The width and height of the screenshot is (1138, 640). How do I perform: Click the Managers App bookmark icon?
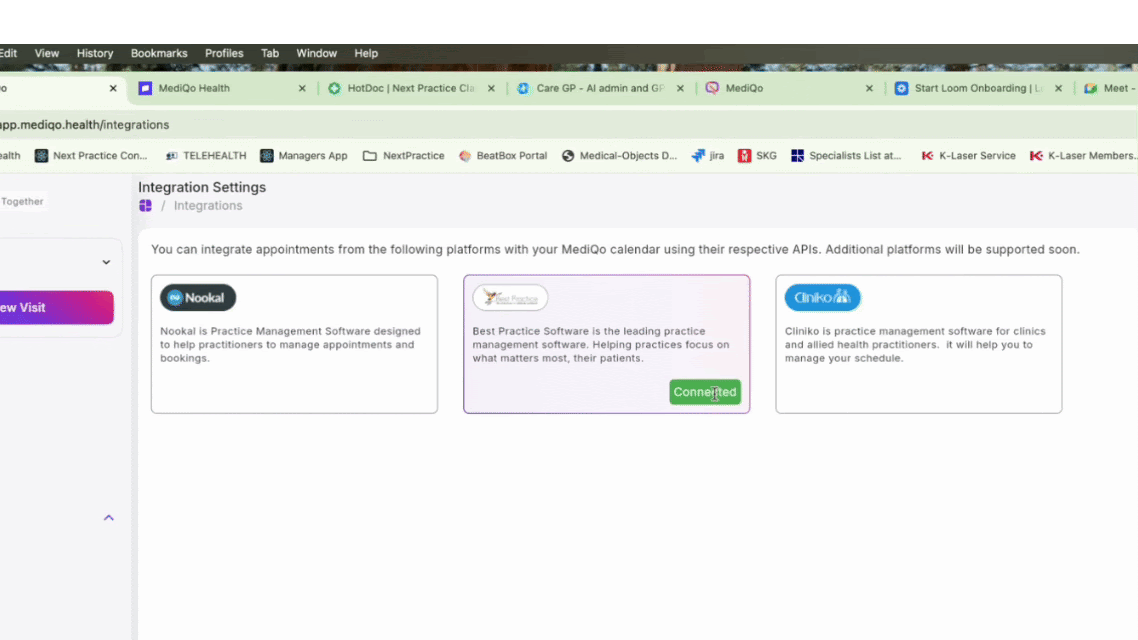click(x=267, y=155)
